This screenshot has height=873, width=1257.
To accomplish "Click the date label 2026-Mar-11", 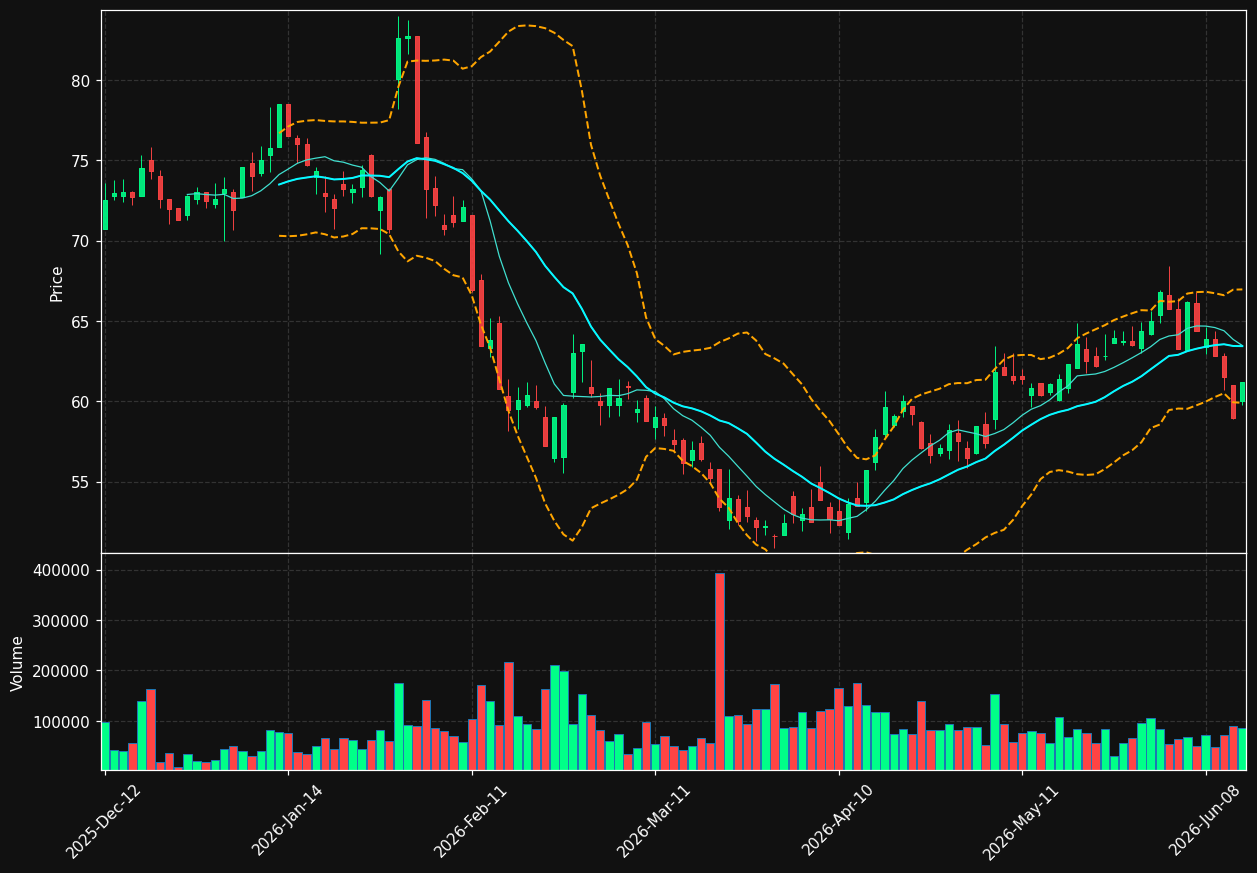I will coord(654,821).
